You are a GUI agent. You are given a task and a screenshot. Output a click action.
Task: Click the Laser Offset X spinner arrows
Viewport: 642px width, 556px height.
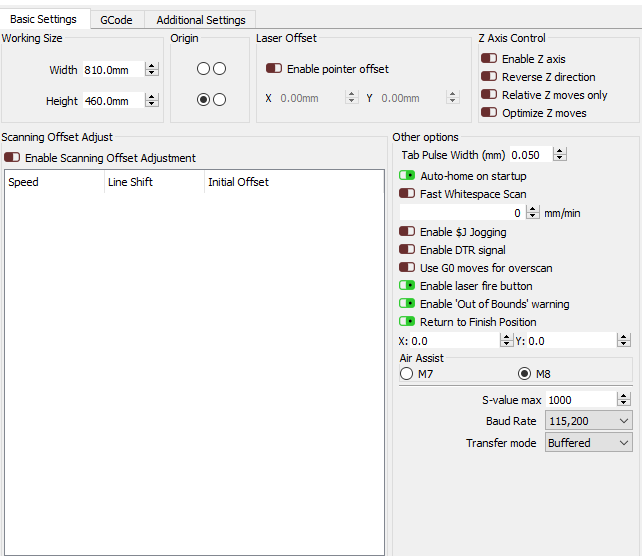coord(351,98)
